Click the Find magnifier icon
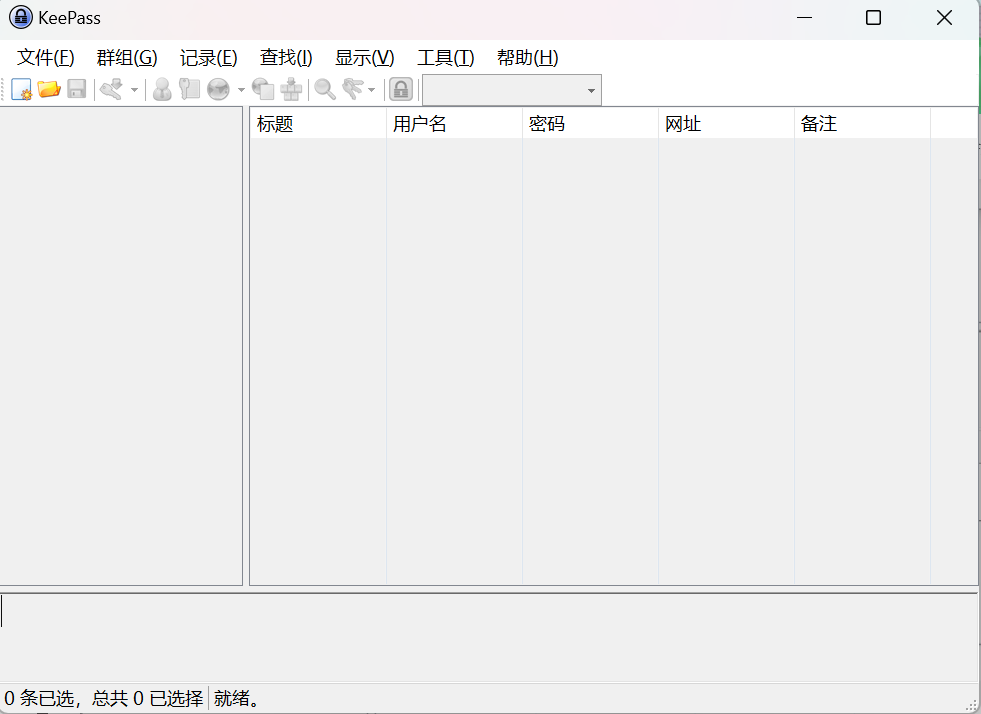 click(325, 89)
